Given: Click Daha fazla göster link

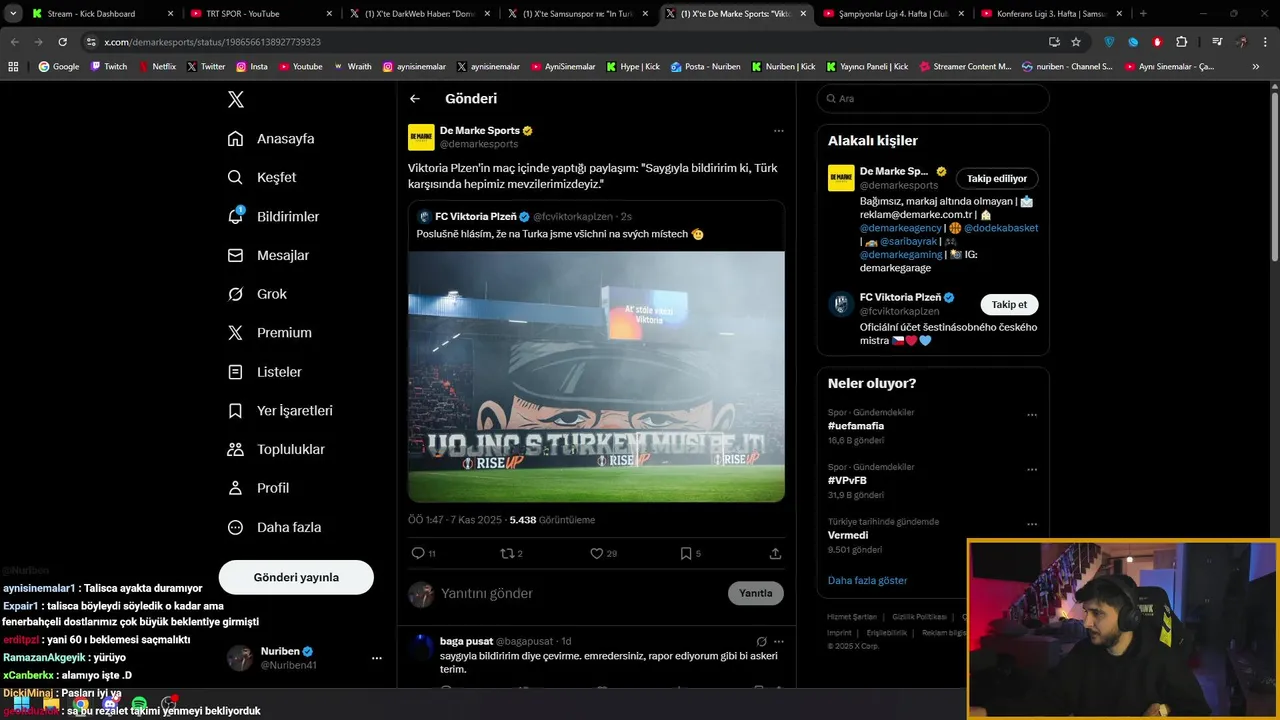Looking at the screenshot, I should [x=867, y=580].
